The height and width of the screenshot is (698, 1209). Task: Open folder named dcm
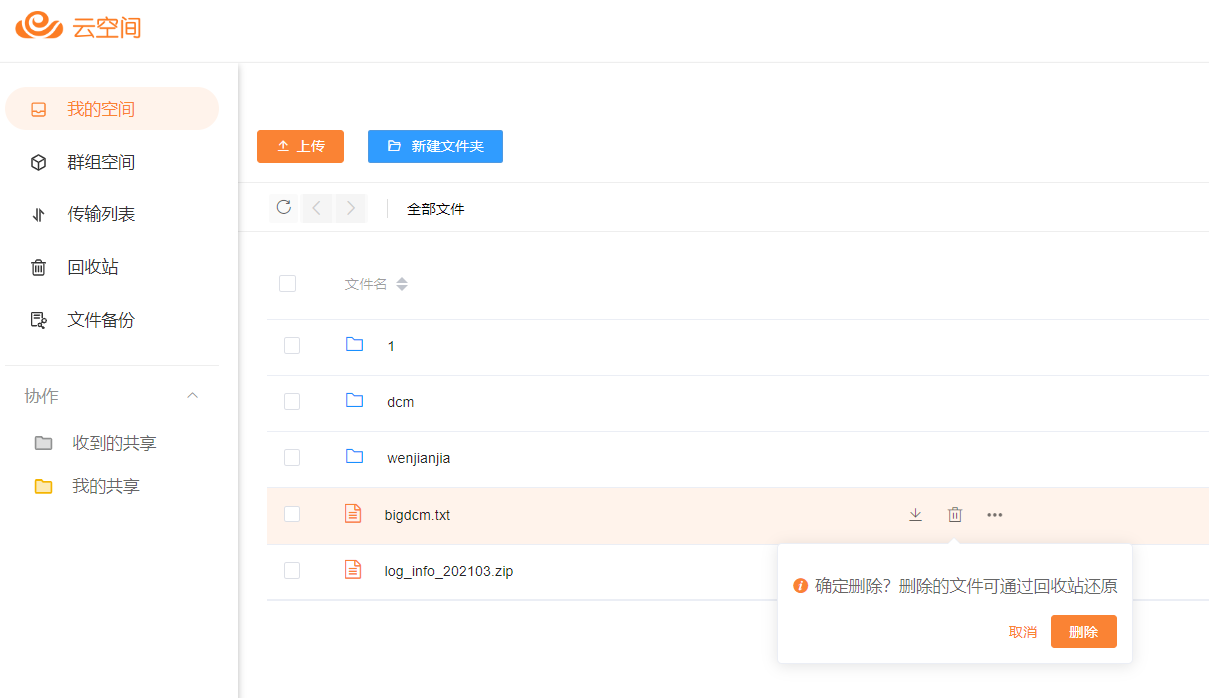tap(400, 402)
